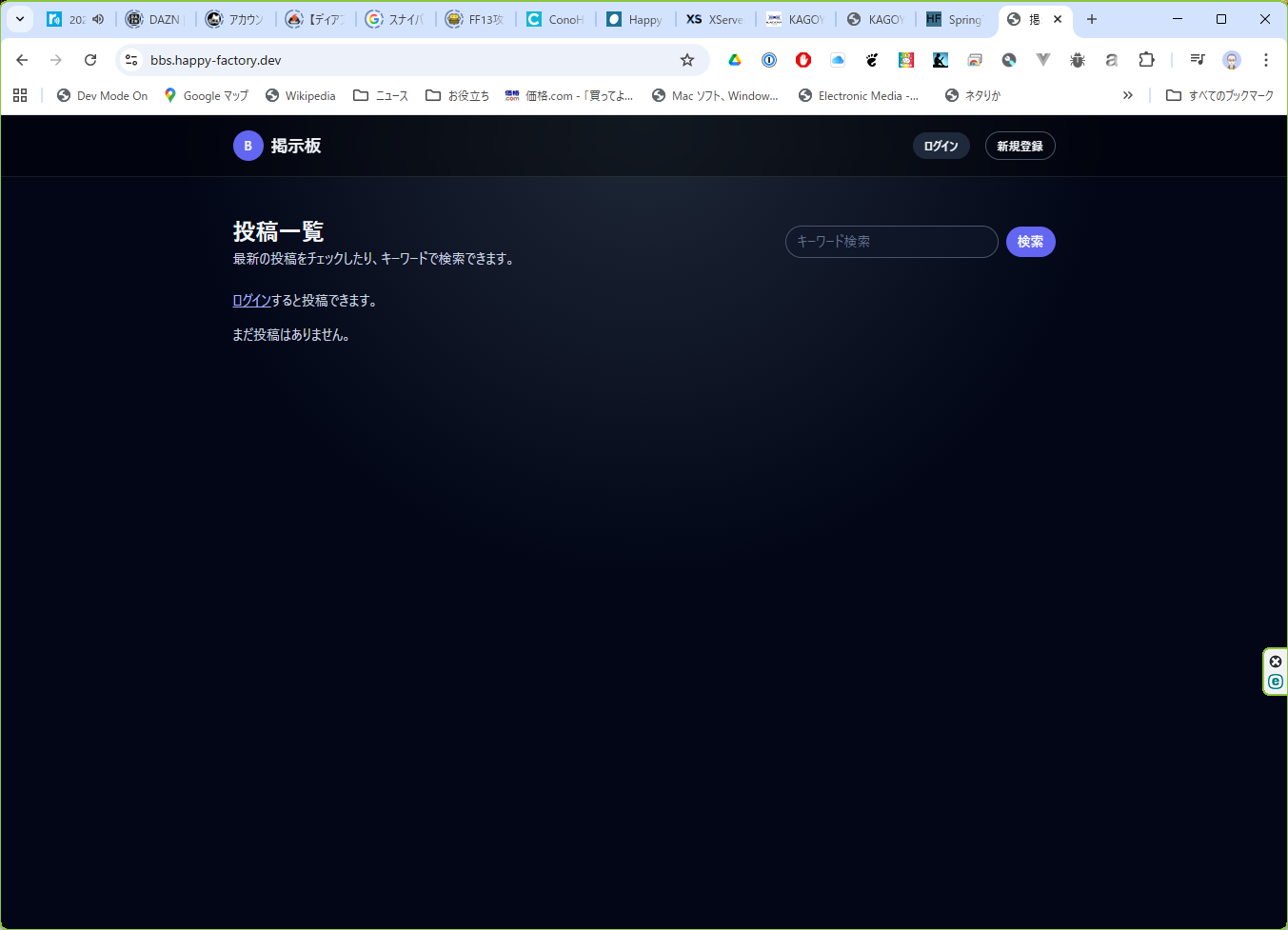Expand hidden bookmarks with the chevron

[1128, 95]
